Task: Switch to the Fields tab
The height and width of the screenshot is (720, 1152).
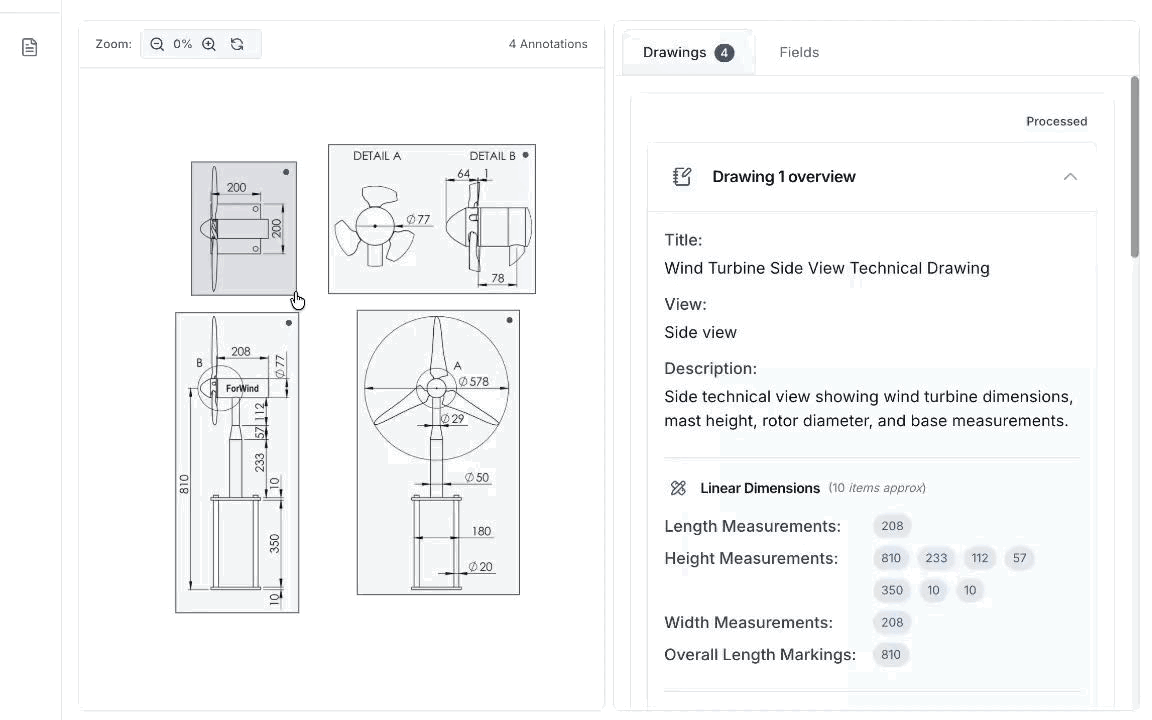Action: [799, 52]
